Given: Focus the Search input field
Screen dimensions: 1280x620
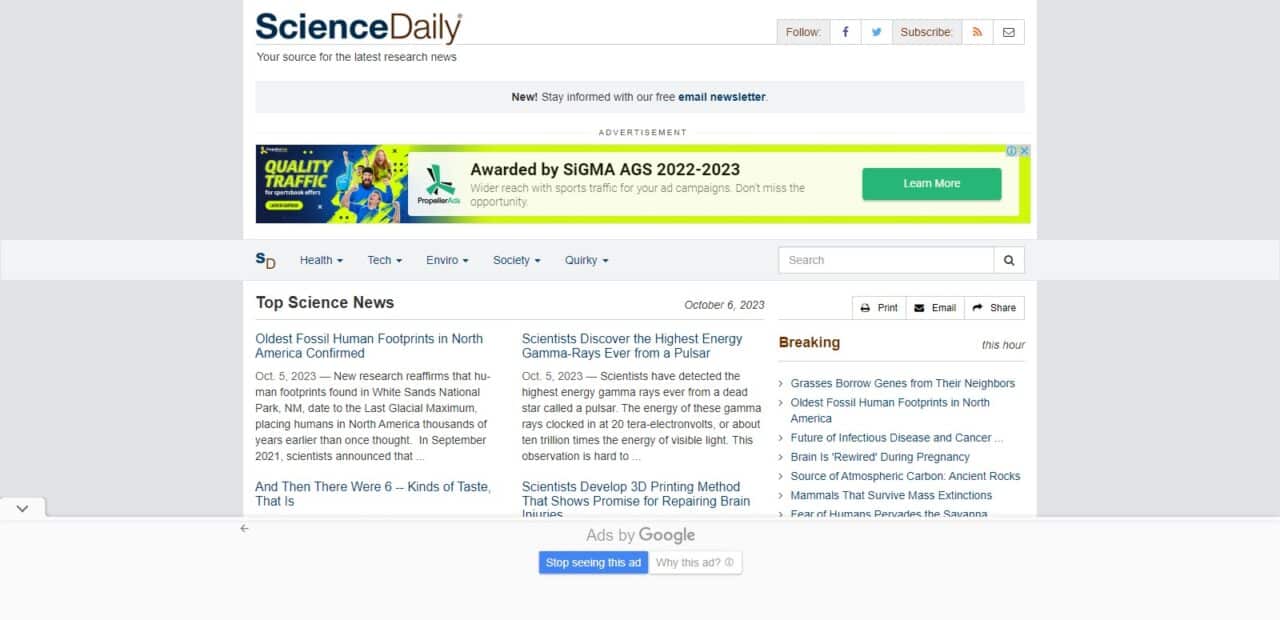Looking at the screenshot, I should click(x=886, y=260).
